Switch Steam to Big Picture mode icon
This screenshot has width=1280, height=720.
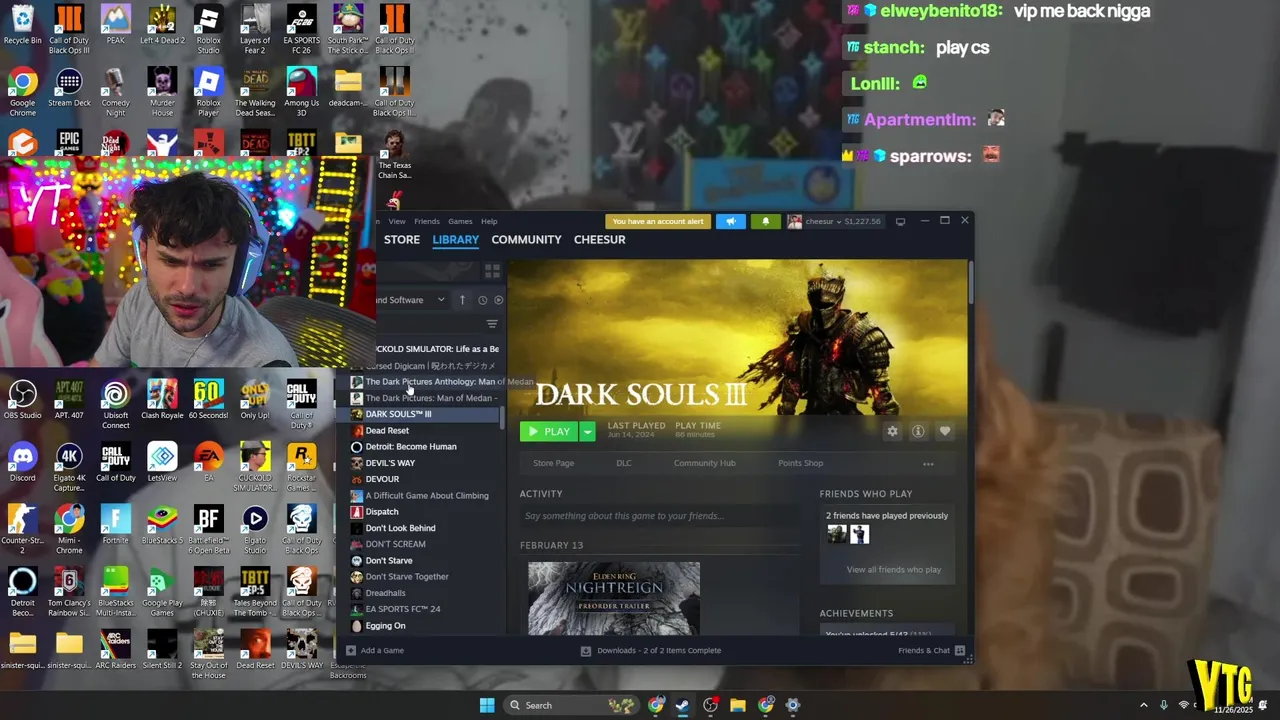(900, 221)
